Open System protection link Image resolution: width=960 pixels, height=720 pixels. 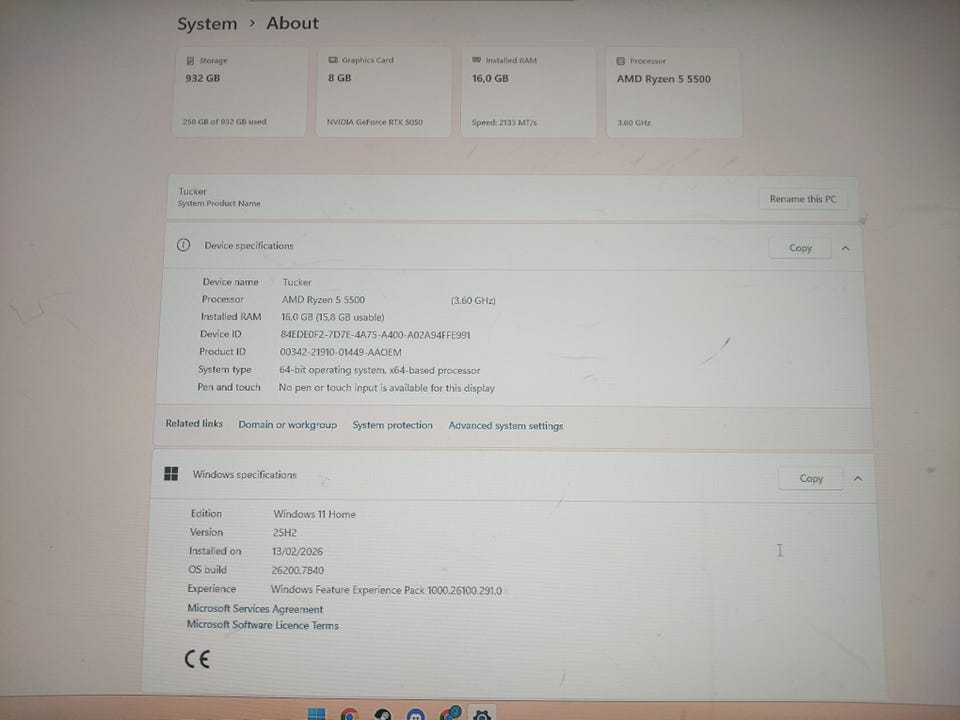tap(392, 425)
